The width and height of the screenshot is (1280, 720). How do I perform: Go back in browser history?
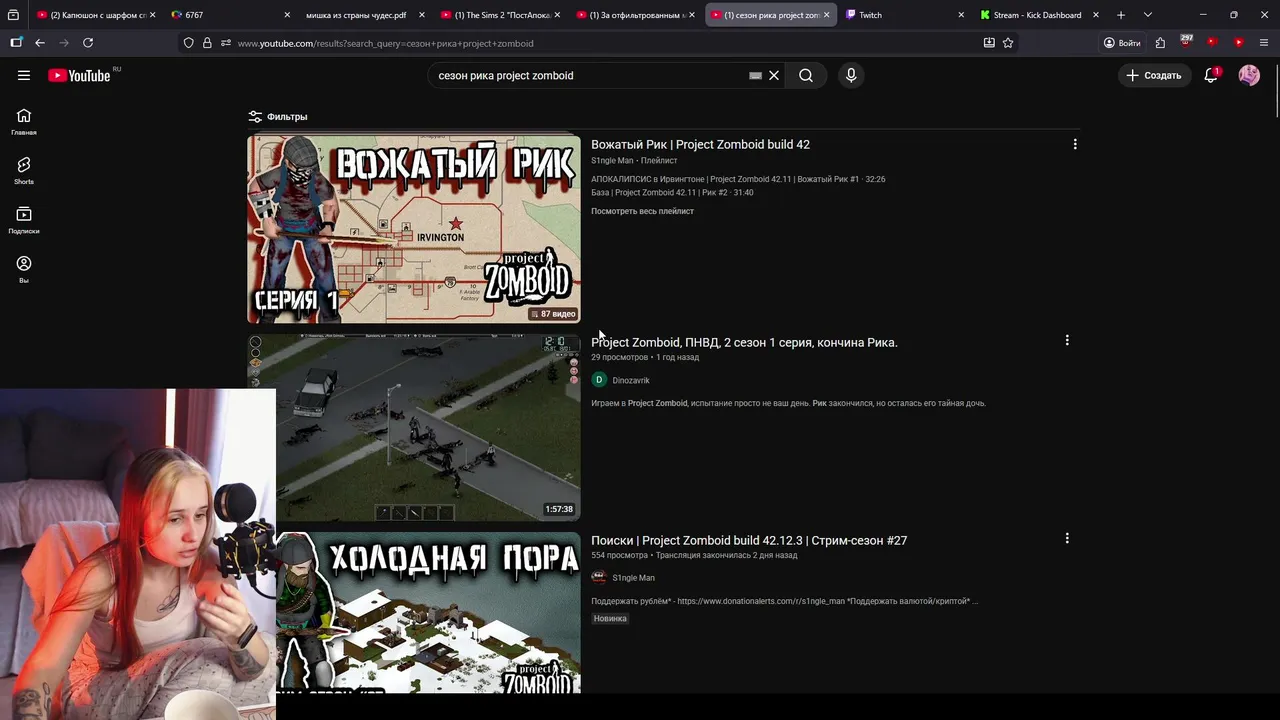point(40,43)
